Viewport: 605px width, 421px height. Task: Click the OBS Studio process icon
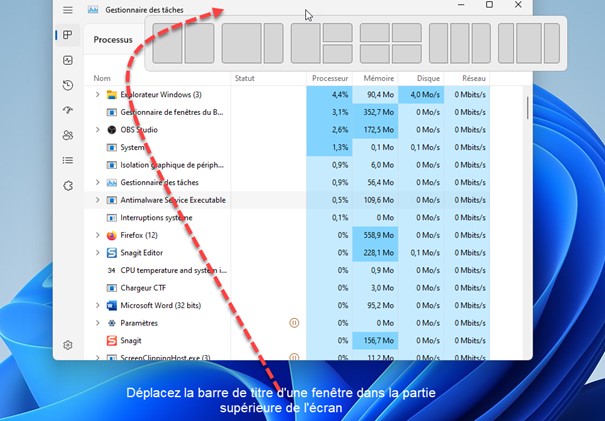(112, 130)
